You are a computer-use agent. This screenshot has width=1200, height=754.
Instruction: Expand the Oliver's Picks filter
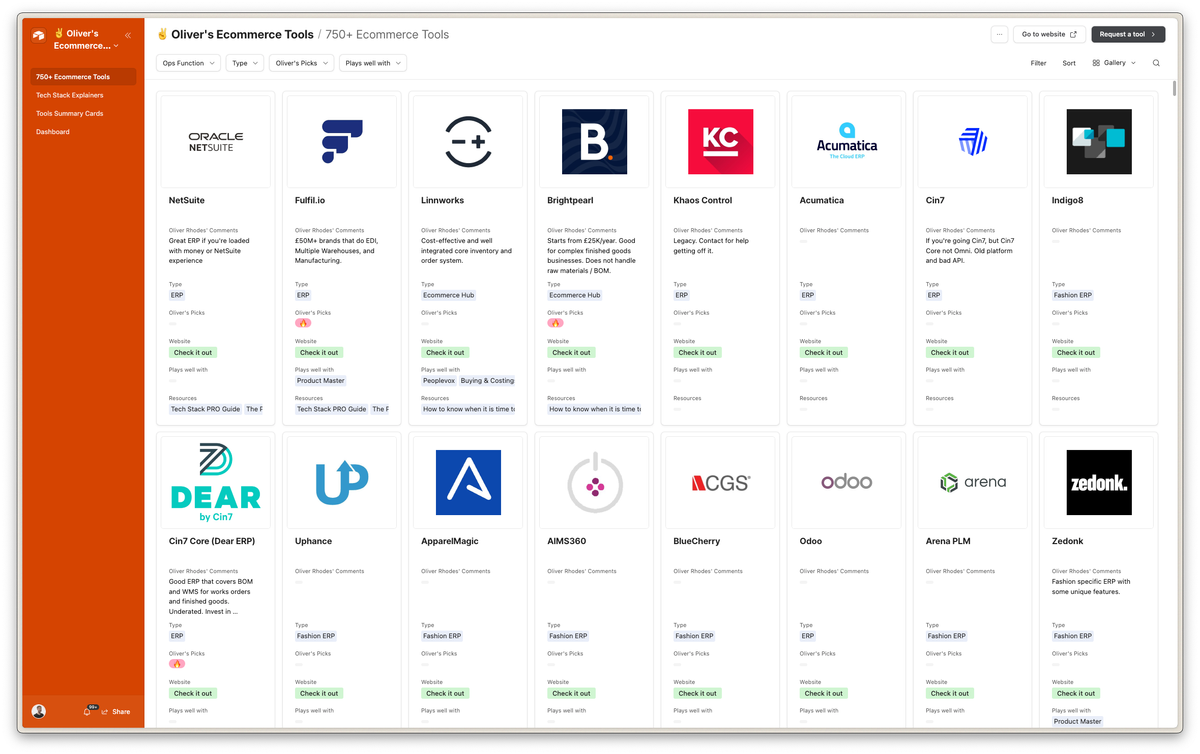(x=301, y=63)
